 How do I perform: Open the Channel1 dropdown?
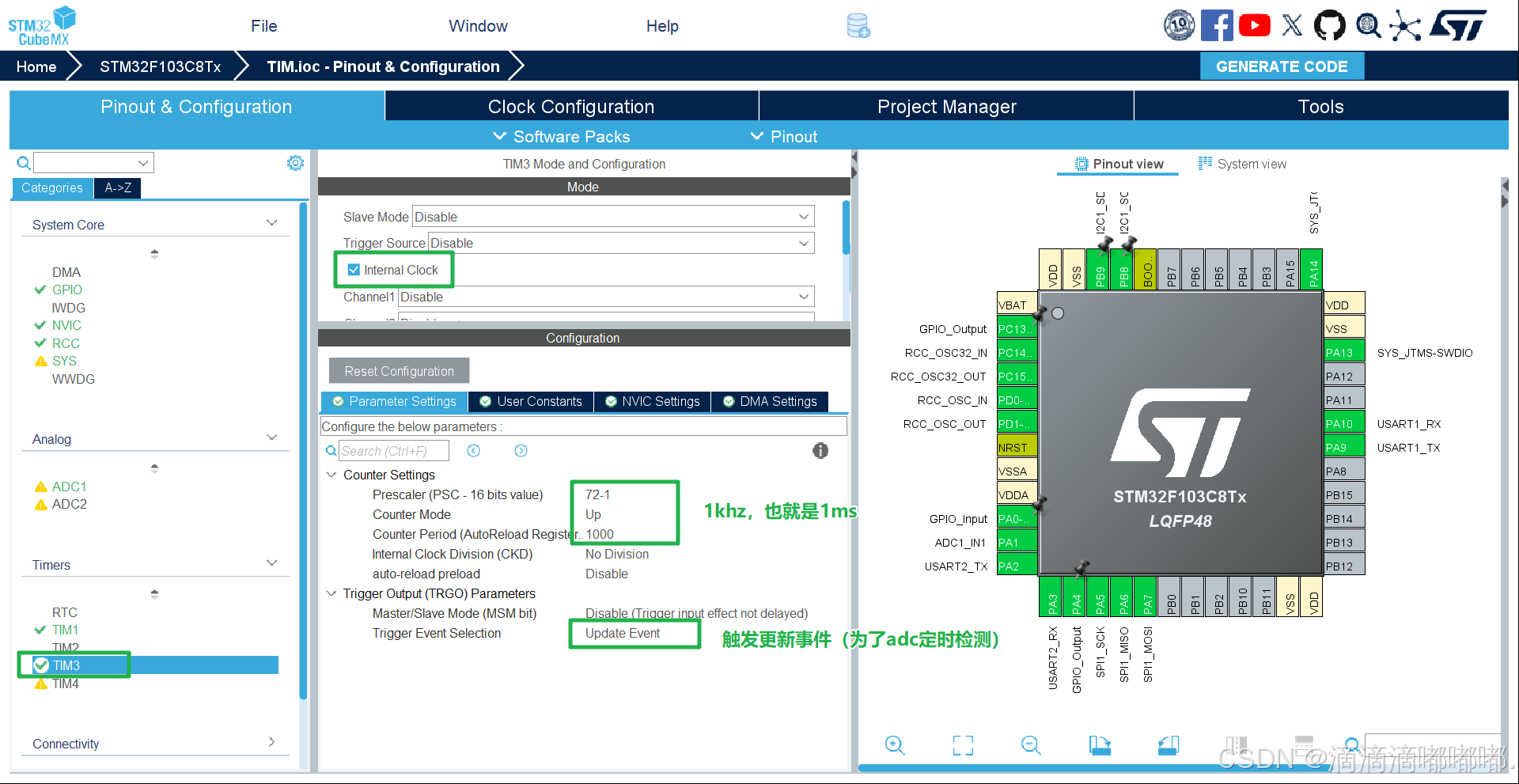click(606, 297)
